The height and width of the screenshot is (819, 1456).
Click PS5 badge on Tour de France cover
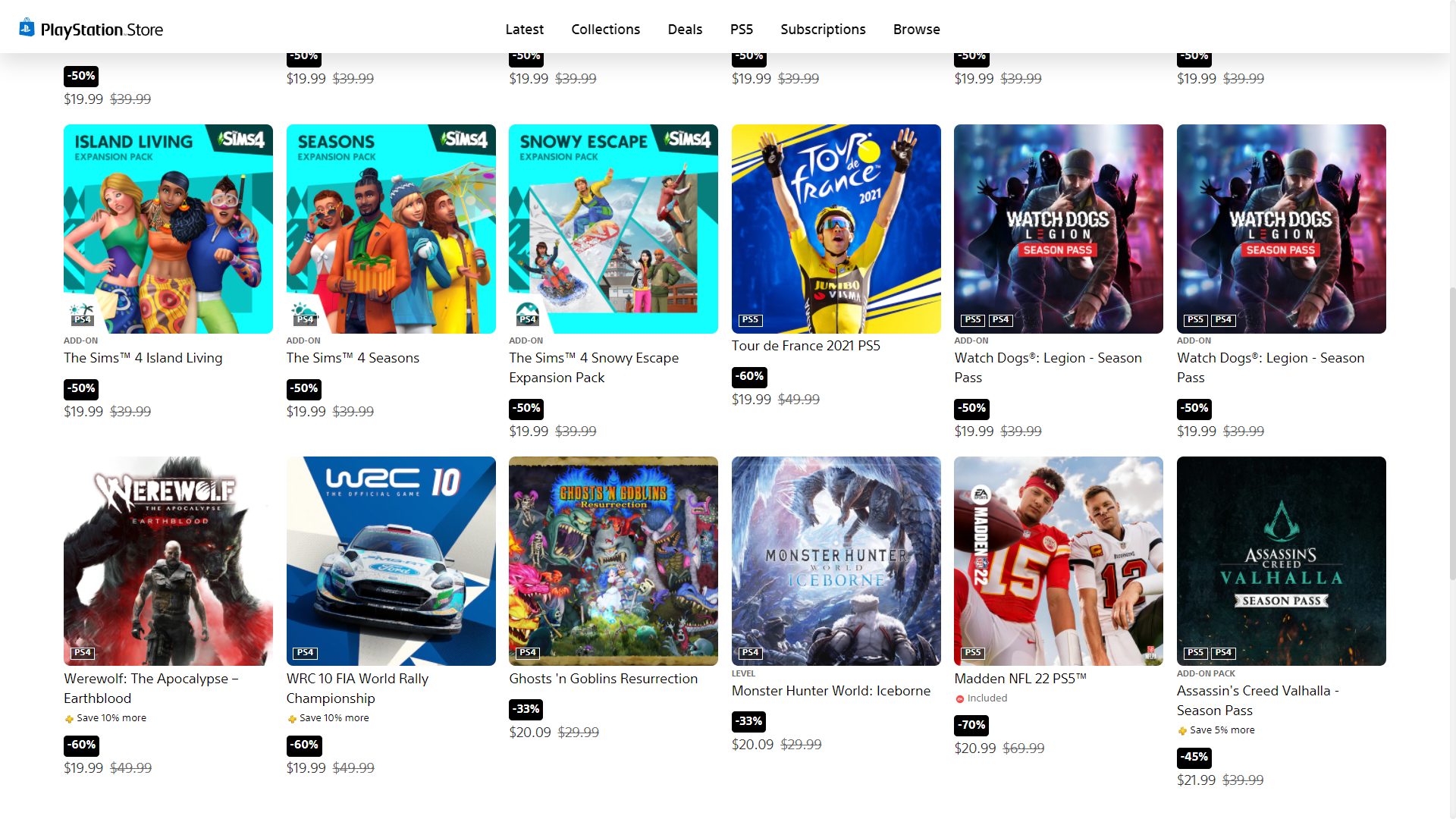click(x=750, y=320)
